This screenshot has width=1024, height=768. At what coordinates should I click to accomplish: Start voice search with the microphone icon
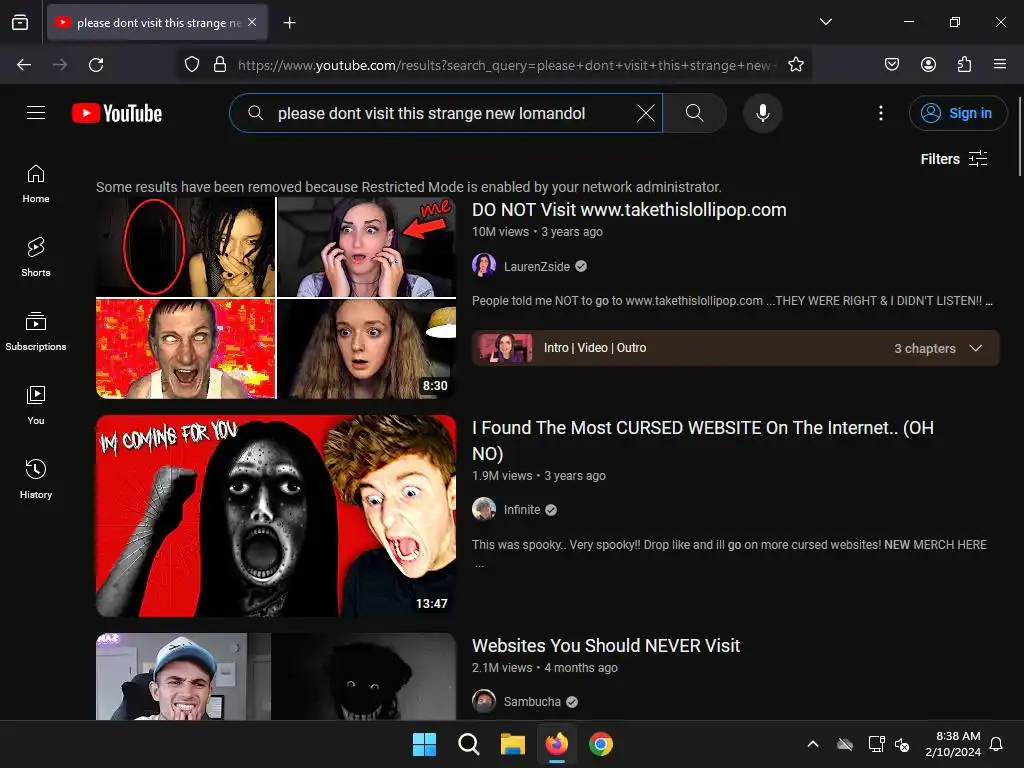click(762, 113)
